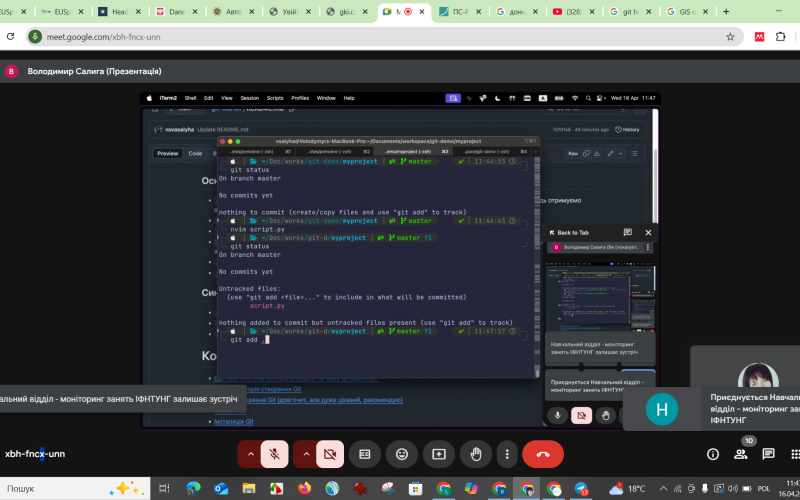Click the microphone site permission icon in address bar
The width and height of the screenshot is (800, 500).
coord(35,37)
